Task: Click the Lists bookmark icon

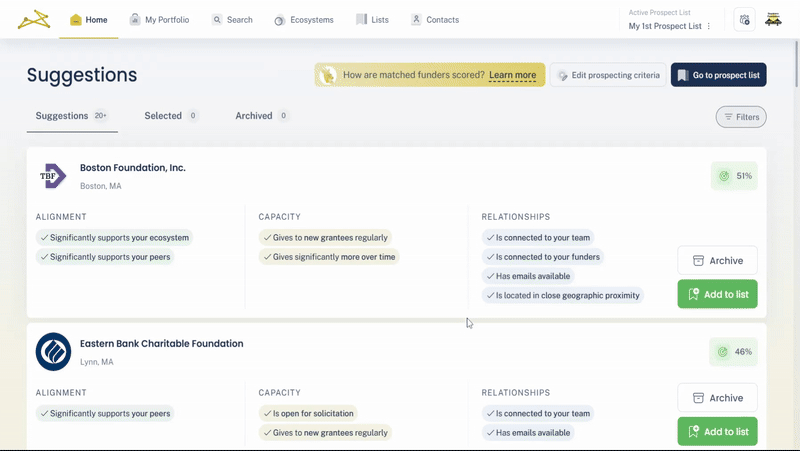Action: click(x=361, y=19)
